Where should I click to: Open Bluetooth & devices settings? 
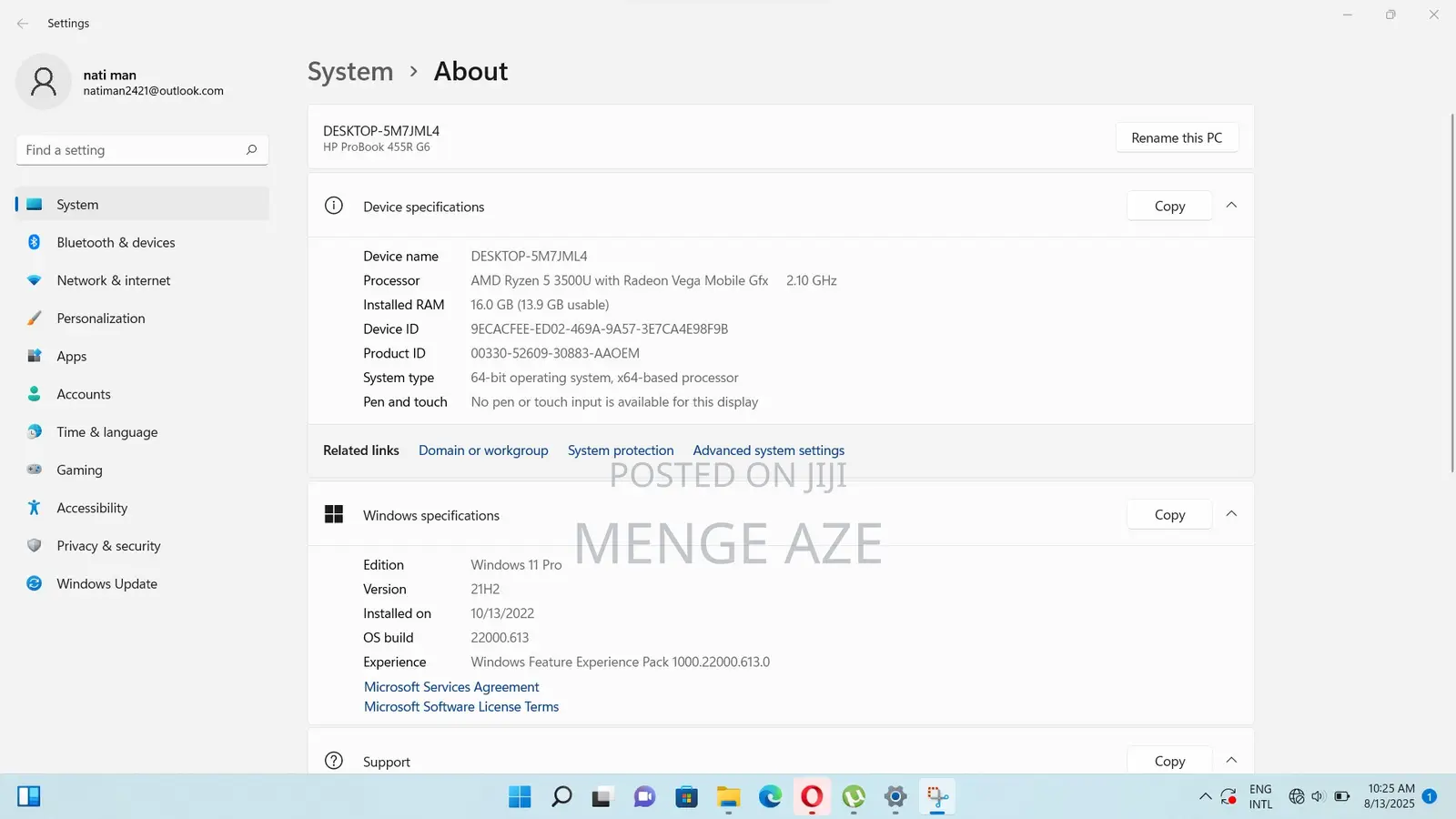tap(116, 243)
